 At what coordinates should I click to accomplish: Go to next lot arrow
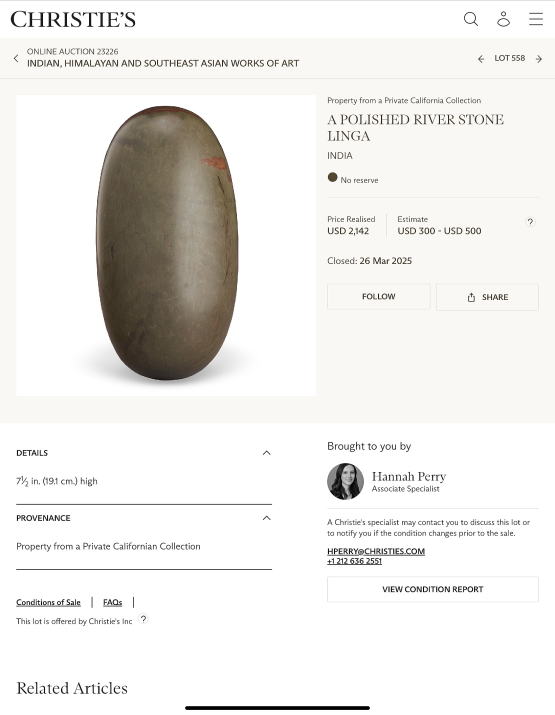pyautogui.click(x=539, y=59)
